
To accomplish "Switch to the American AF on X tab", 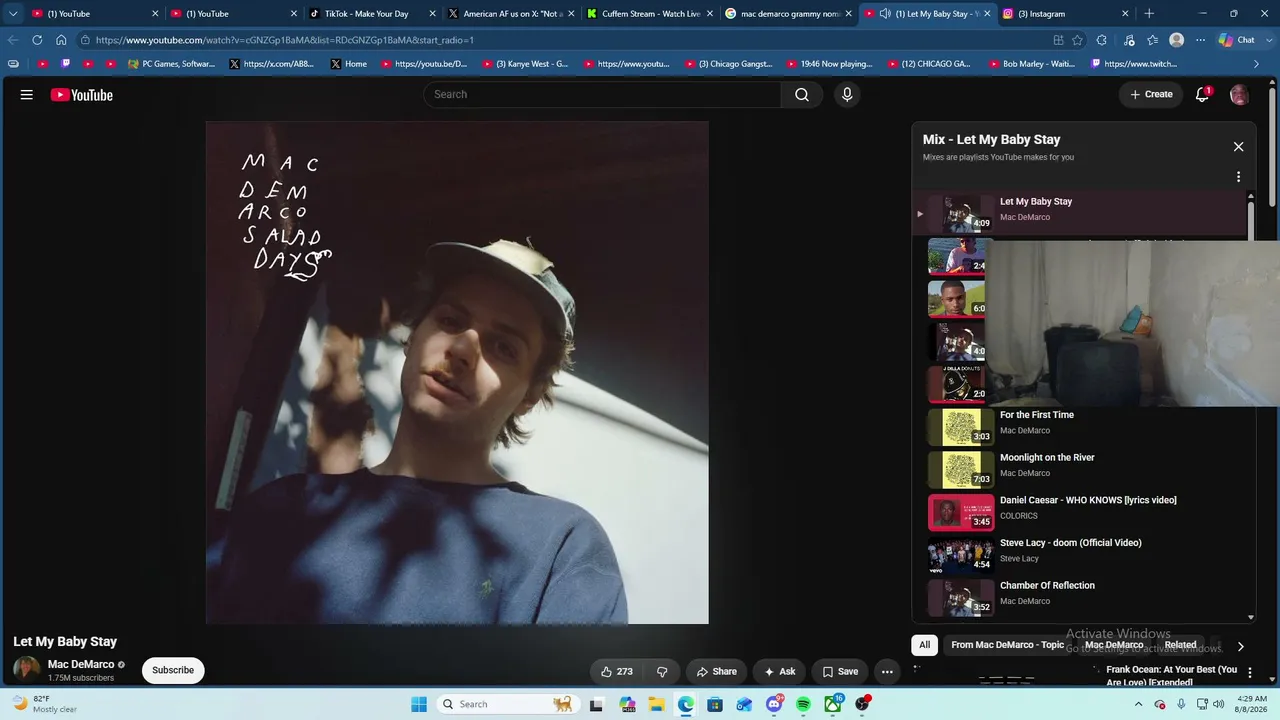I will click(x=510, y=14).
